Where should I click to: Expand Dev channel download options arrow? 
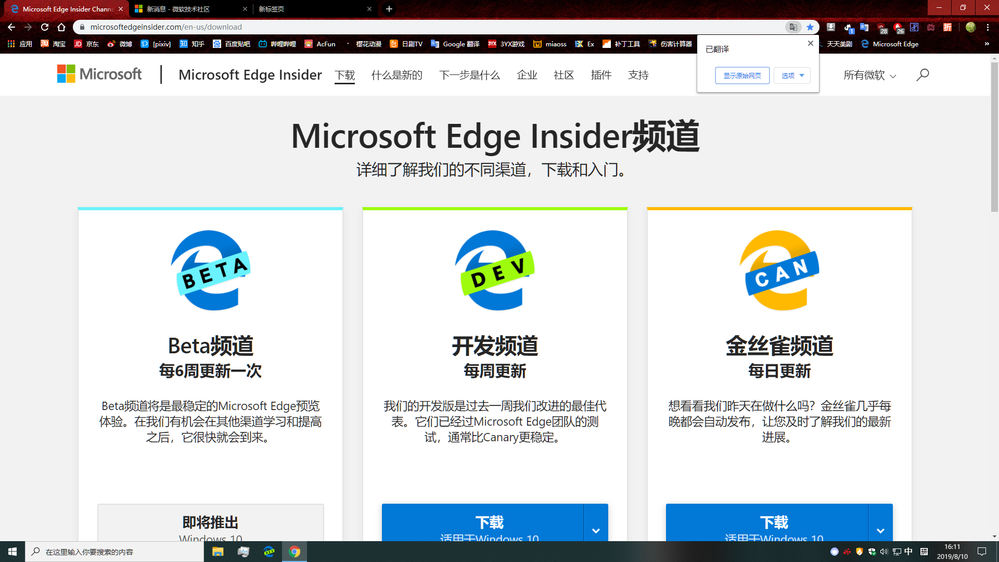[596, 530]
